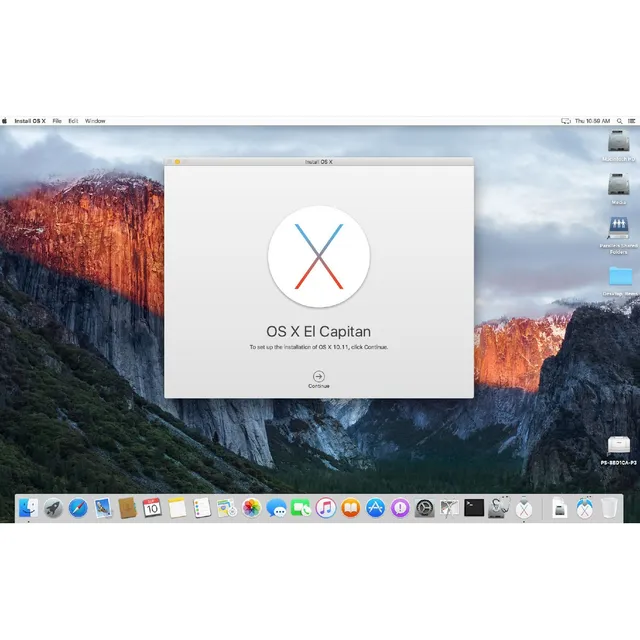Click the yellow minimize button of the installer
The image size is (640, 640).
pos(177,162)
